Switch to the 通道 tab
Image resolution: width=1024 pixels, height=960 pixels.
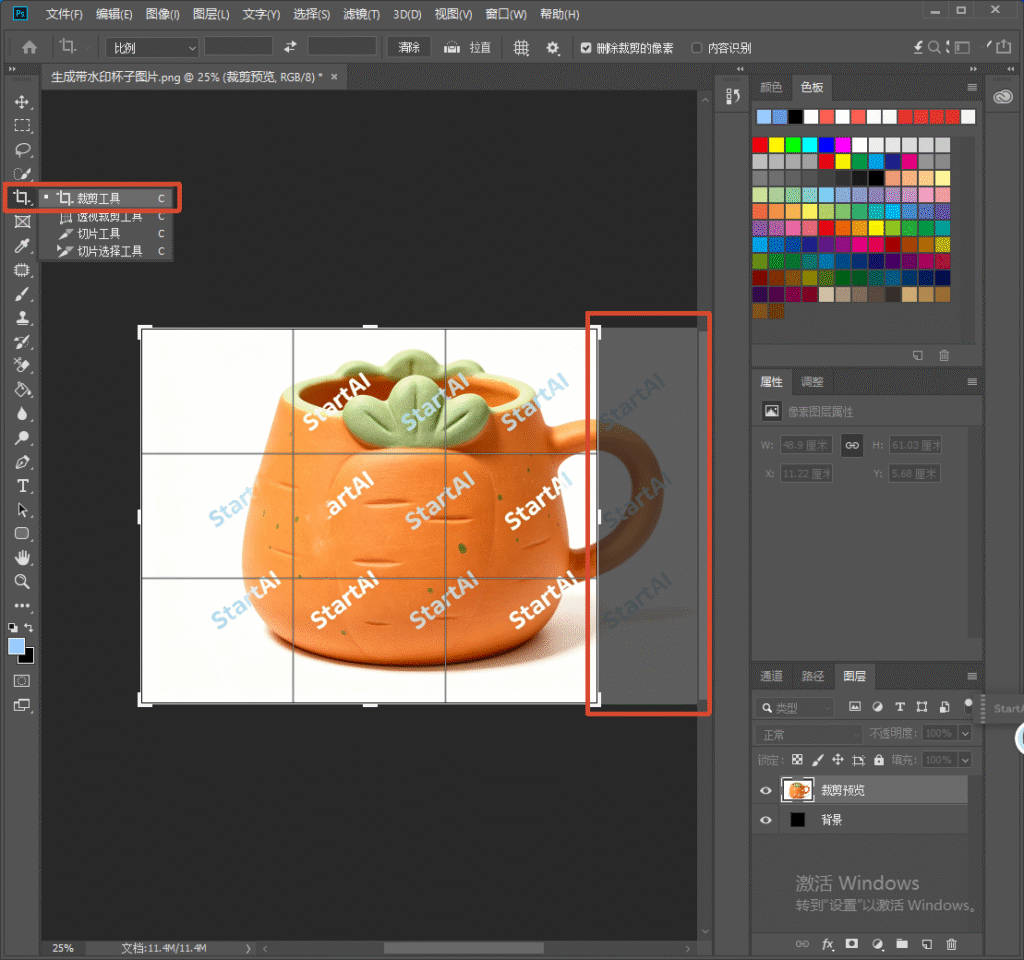pos(771,676)
